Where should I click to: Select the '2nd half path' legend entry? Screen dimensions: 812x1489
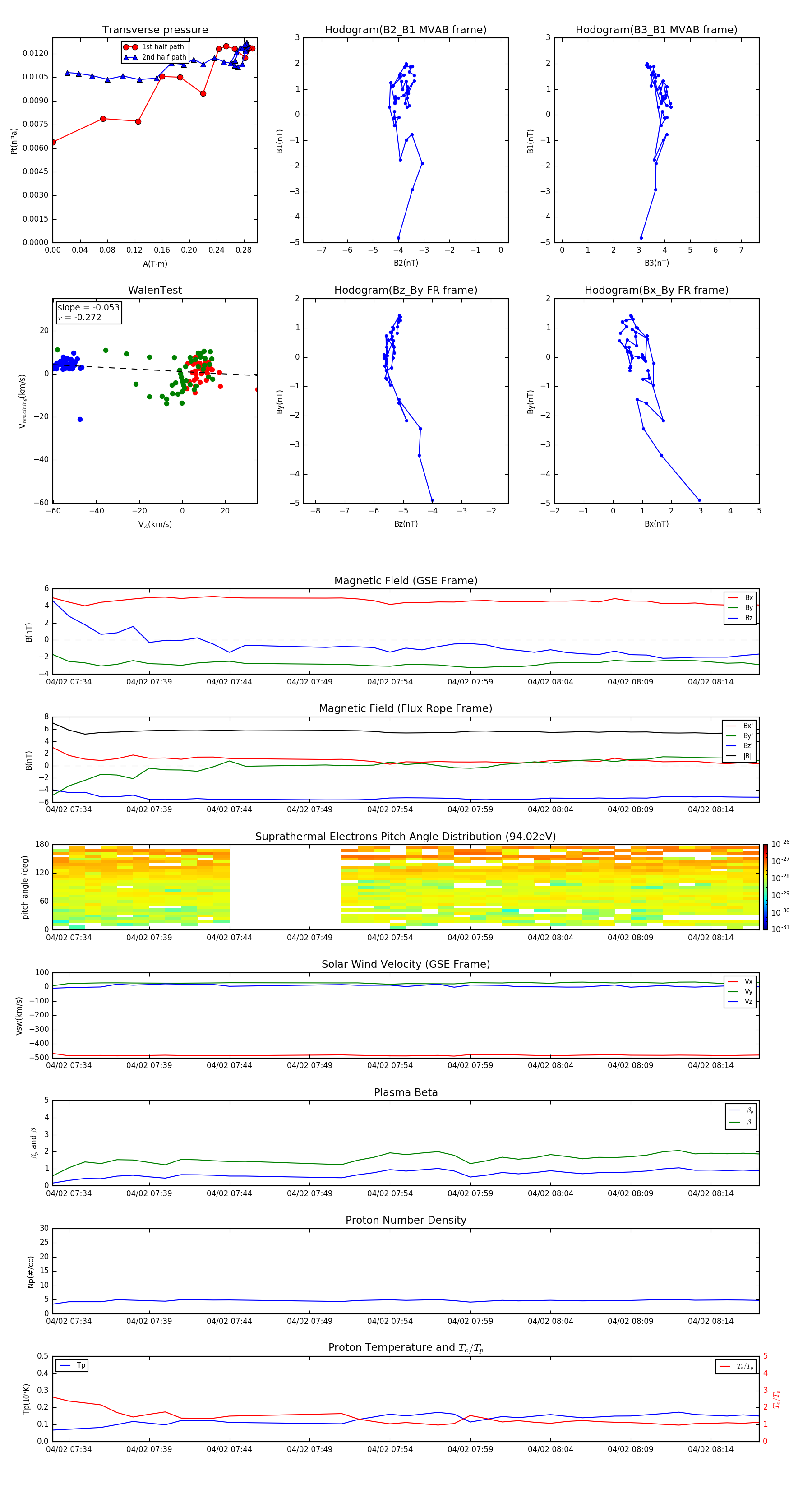tap(156, 57)
